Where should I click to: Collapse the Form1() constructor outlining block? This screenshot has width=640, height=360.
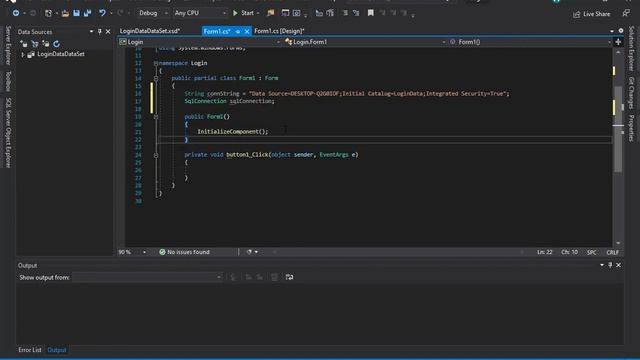tap(156, 117)
